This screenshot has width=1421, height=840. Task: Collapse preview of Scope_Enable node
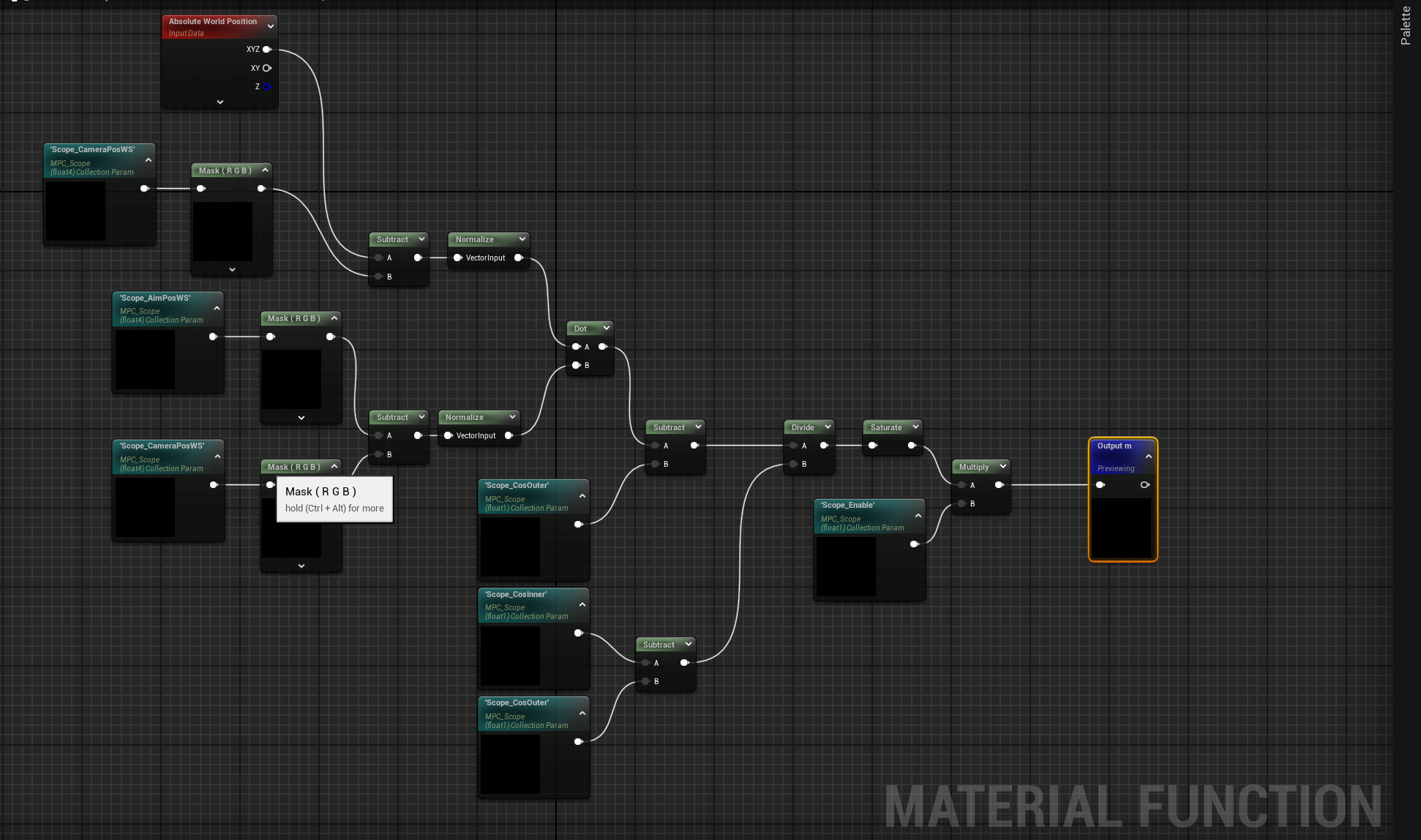click(918, 516)
